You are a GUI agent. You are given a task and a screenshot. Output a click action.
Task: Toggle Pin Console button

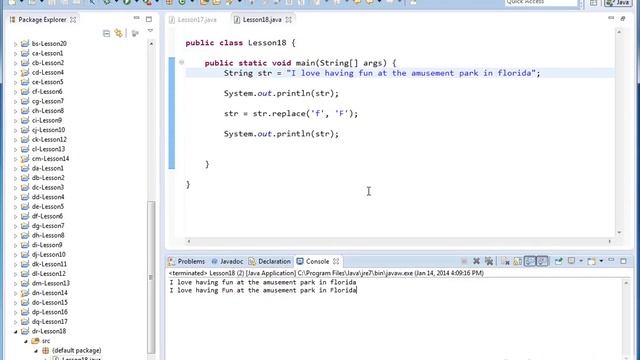click(558, 261)
